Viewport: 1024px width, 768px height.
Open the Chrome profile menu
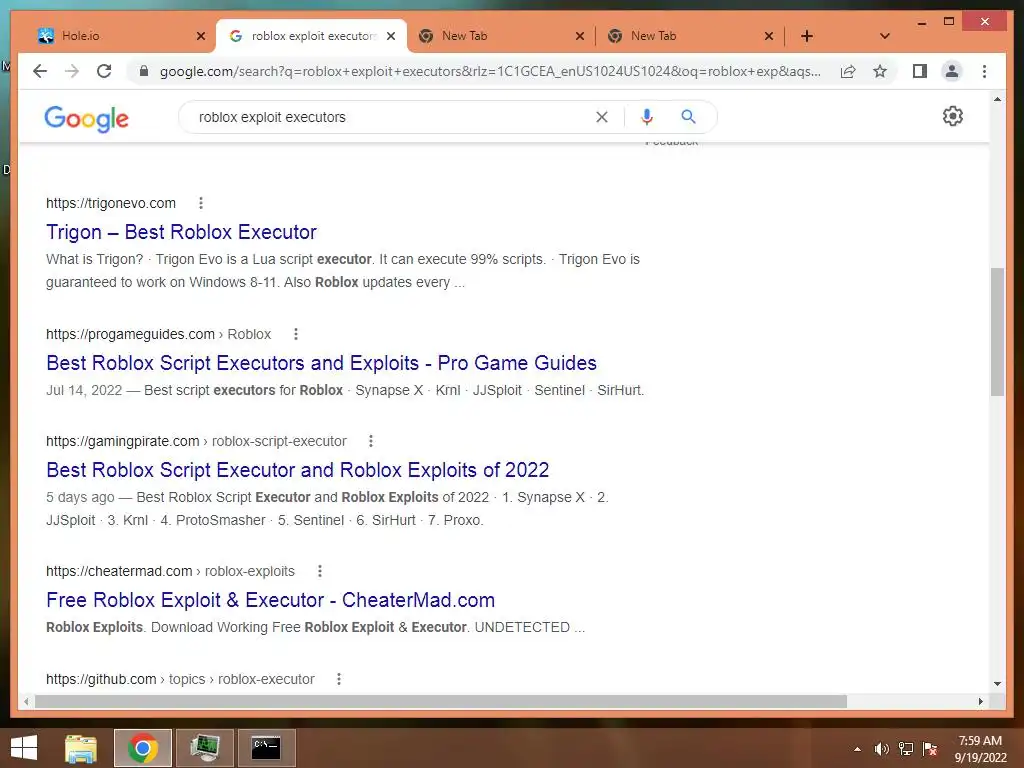952,71
